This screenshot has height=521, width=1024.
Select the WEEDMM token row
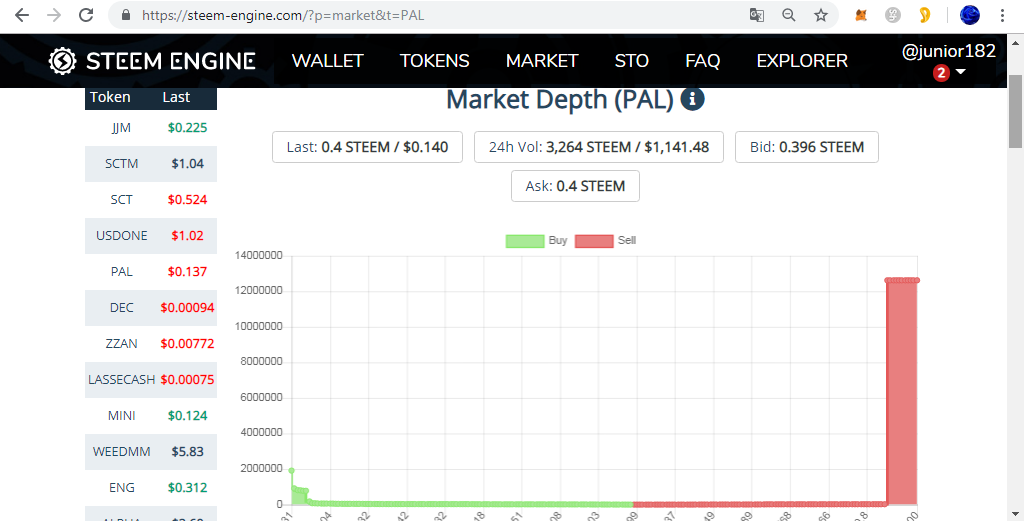151,451
